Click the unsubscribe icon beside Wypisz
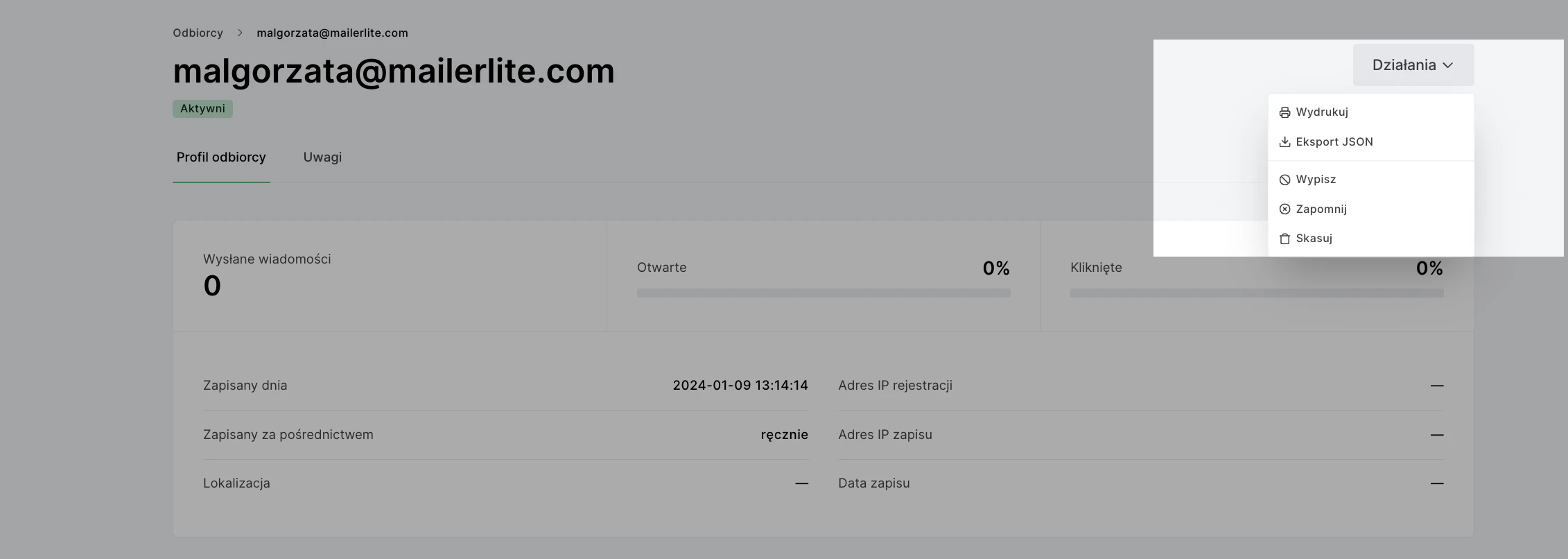 (x=1284, y=180)
